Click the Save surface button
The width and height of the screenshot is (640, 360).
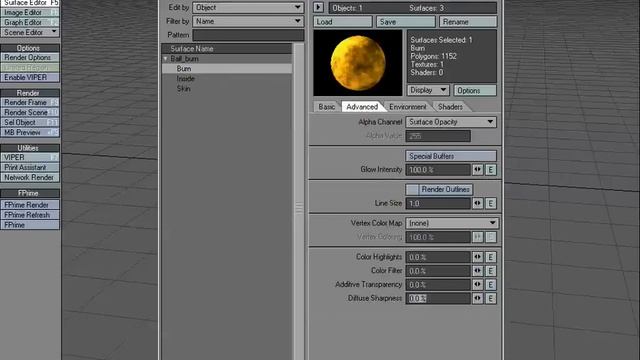pos(406,22)
